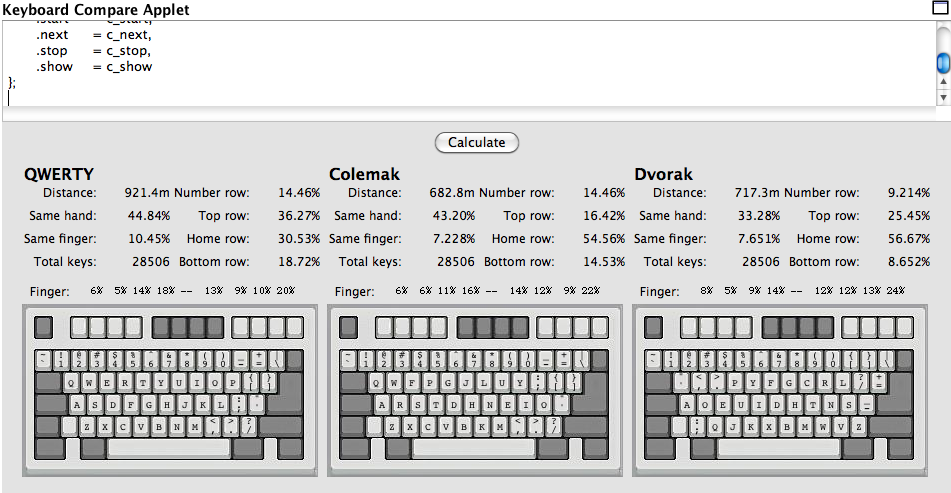Click the Dvorak bottom row value 8.652%
Image resolution: width=951 pixels, height=493 pixels.
tap(909, 262)
